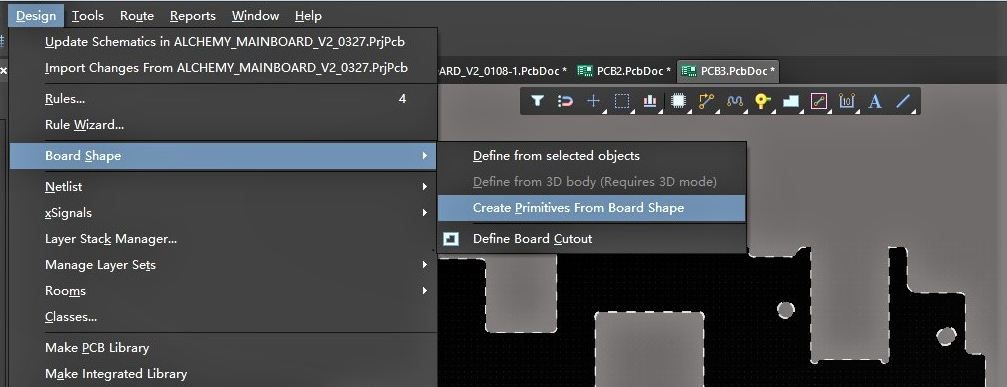Choose the place component chip icon
1007x387 pixels.
pyautogui.click(x=678, y=101)
